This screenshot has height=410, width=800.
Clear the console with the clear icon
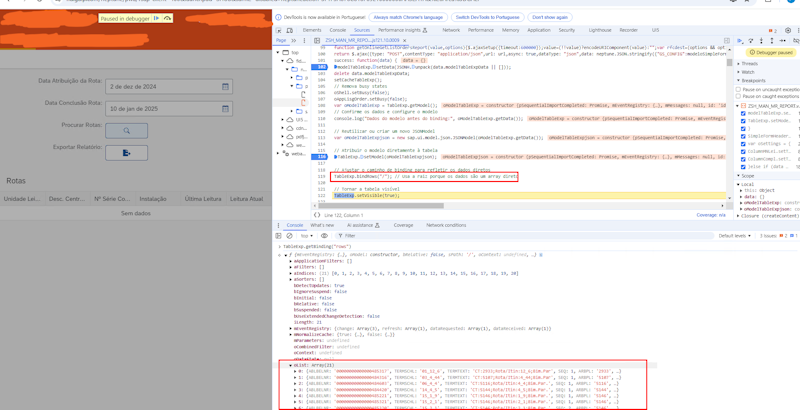tap(290, 236)
